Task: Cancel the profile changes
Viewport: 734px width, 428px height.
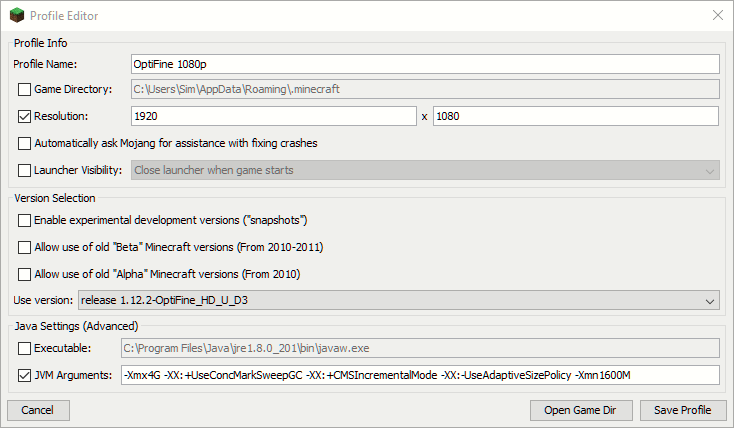Action: [x=38, y=410]
